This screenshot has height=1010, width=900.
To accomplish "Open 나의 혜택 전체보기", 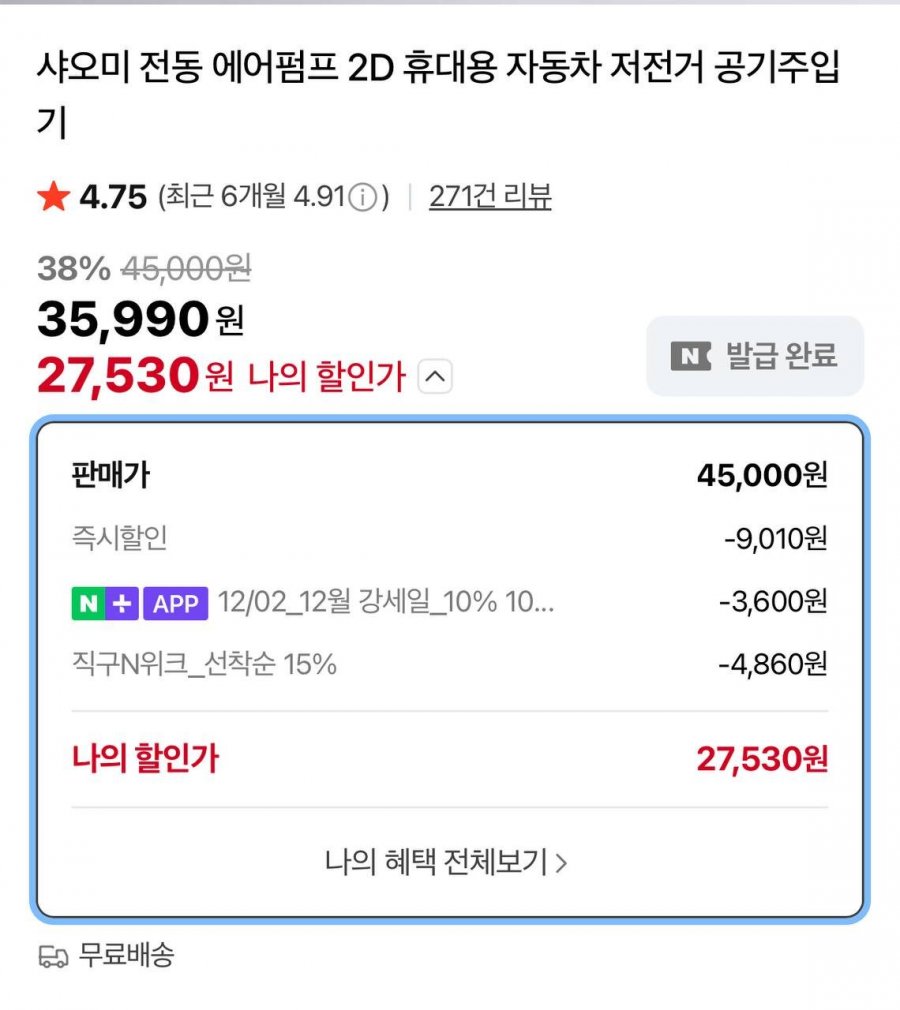I will pos(446,862).
